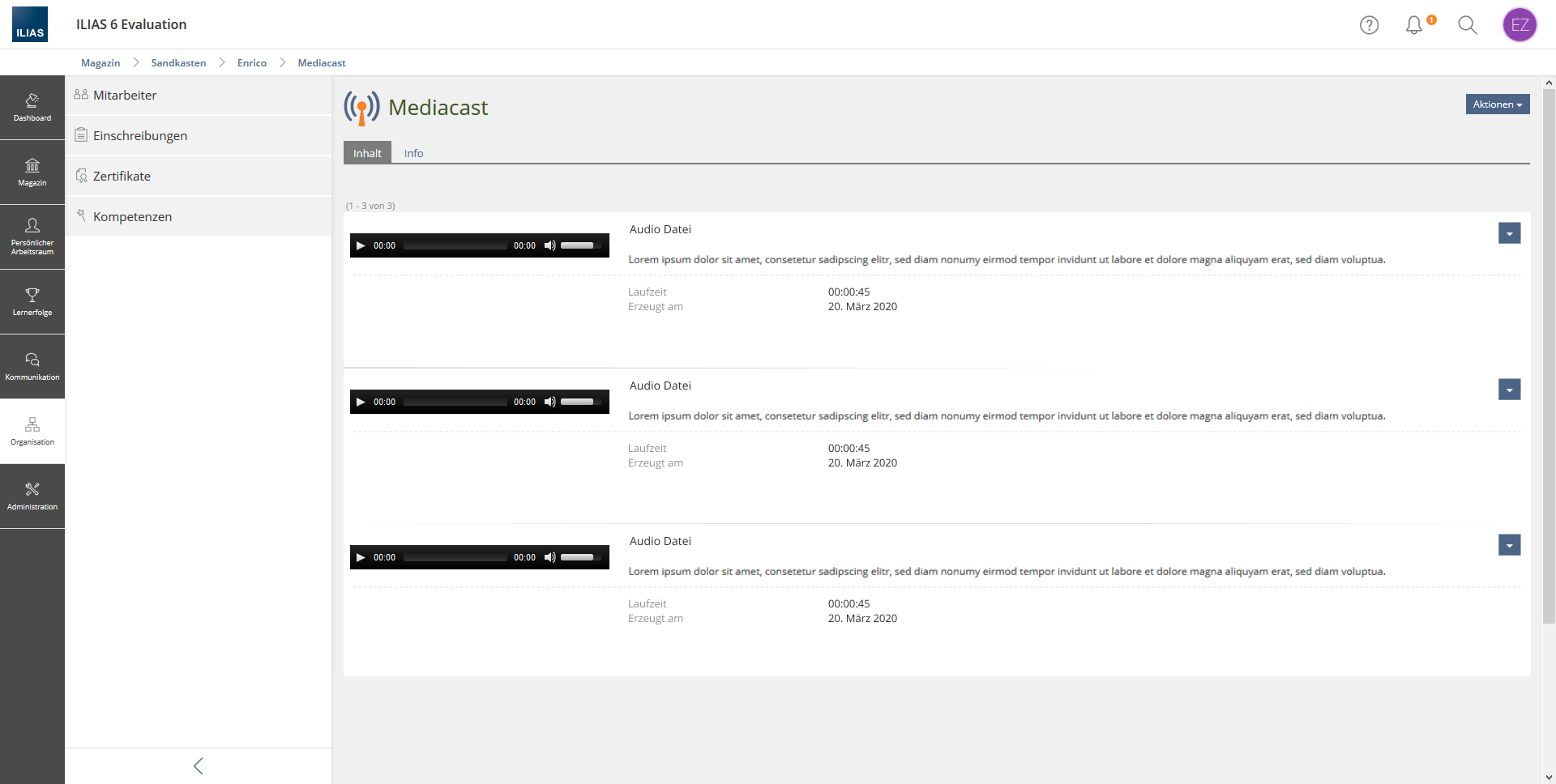The image size is (1556, 784).
Task: Click the help question mark icon
Action: (x=1369, y=25)
